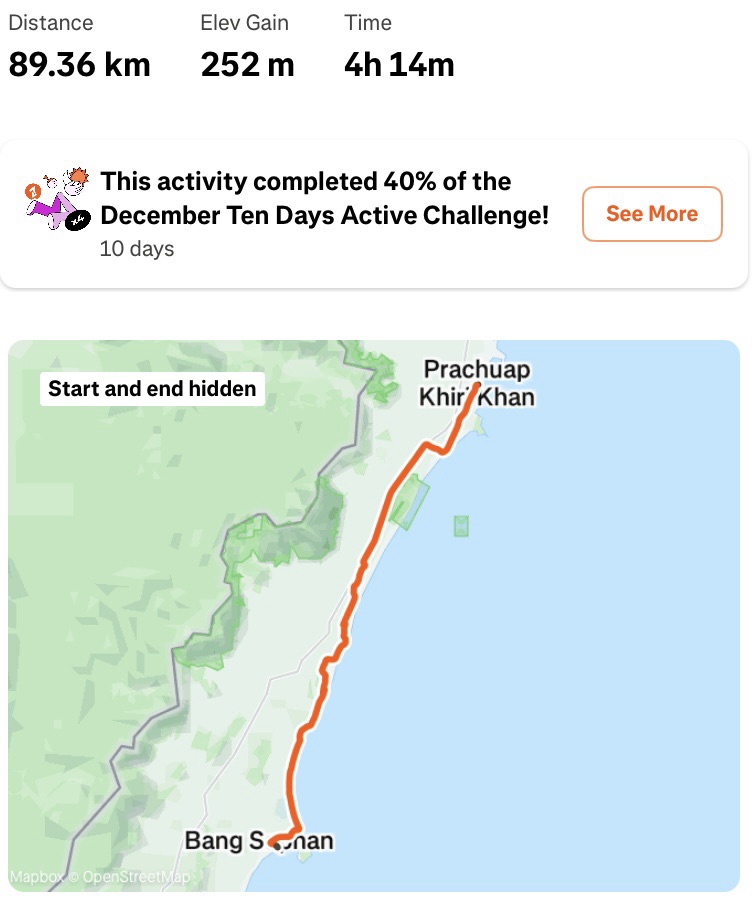
Task: Click the small green island offshore
Action: point(461,525)
